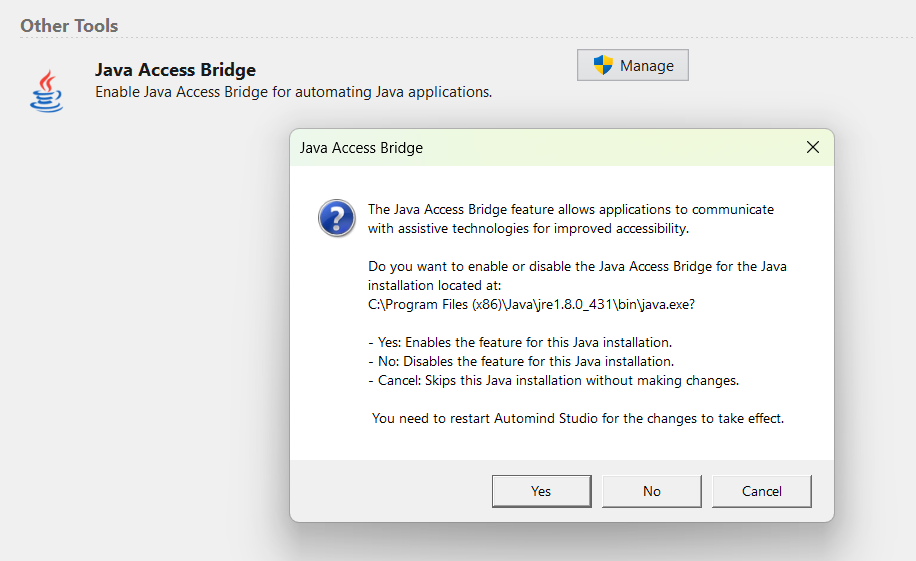Click the dashed separator below Other Tools
This screenshot has height=561, width=916.
pyautogui.click(x=458, y=39)
